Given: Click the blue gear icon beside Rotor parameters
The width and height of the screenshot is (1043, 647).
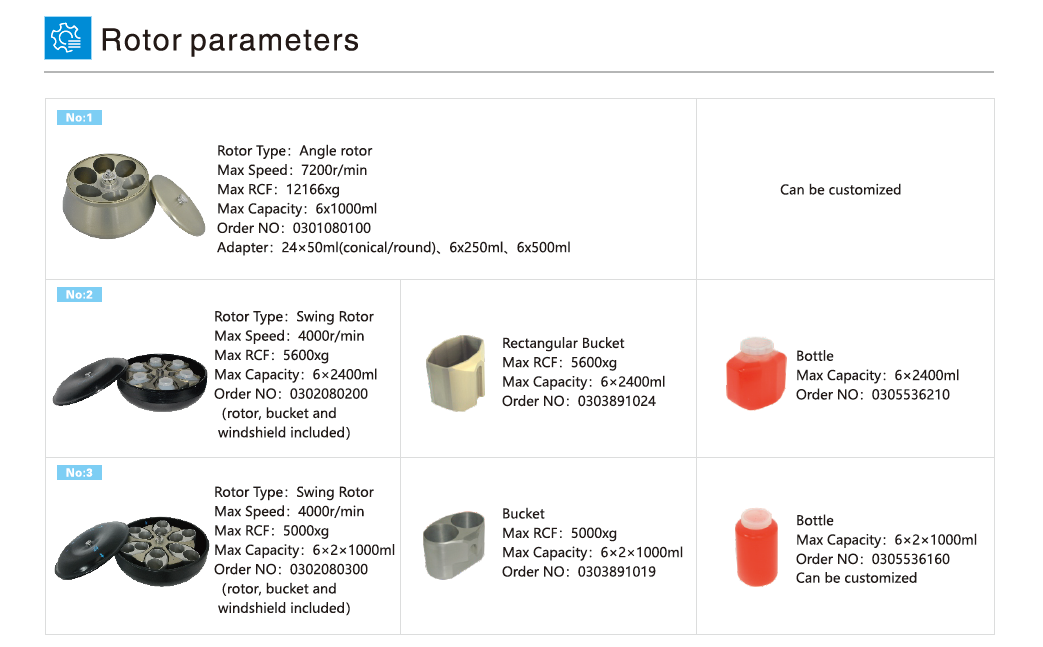Looking at the screenshot, I should 68,38.
